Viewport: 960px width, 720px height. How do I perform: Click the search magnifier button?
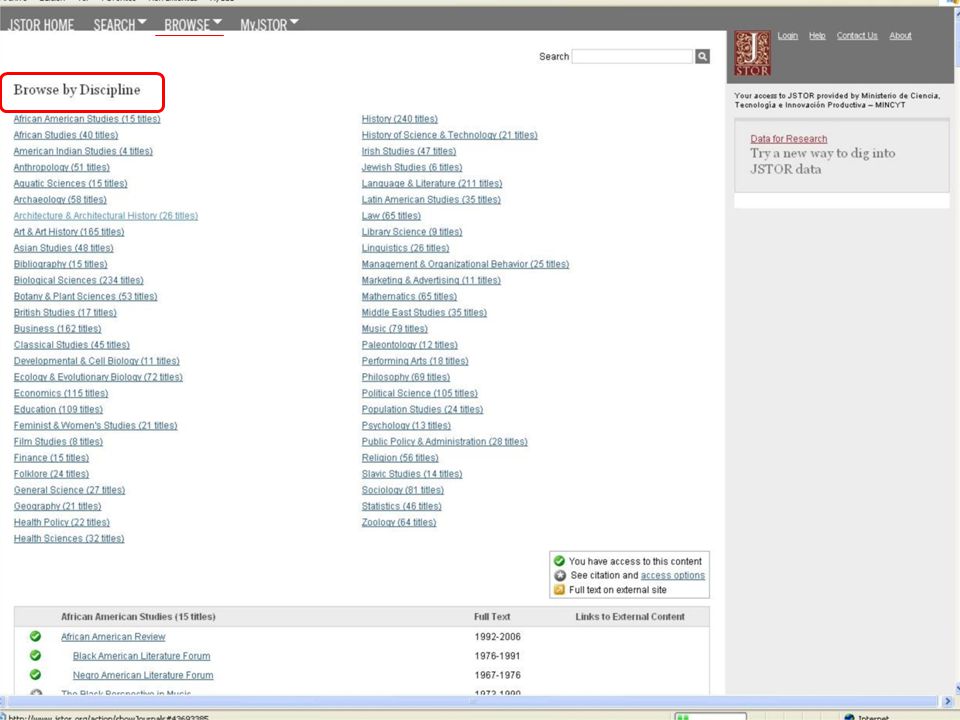point(702,56)
